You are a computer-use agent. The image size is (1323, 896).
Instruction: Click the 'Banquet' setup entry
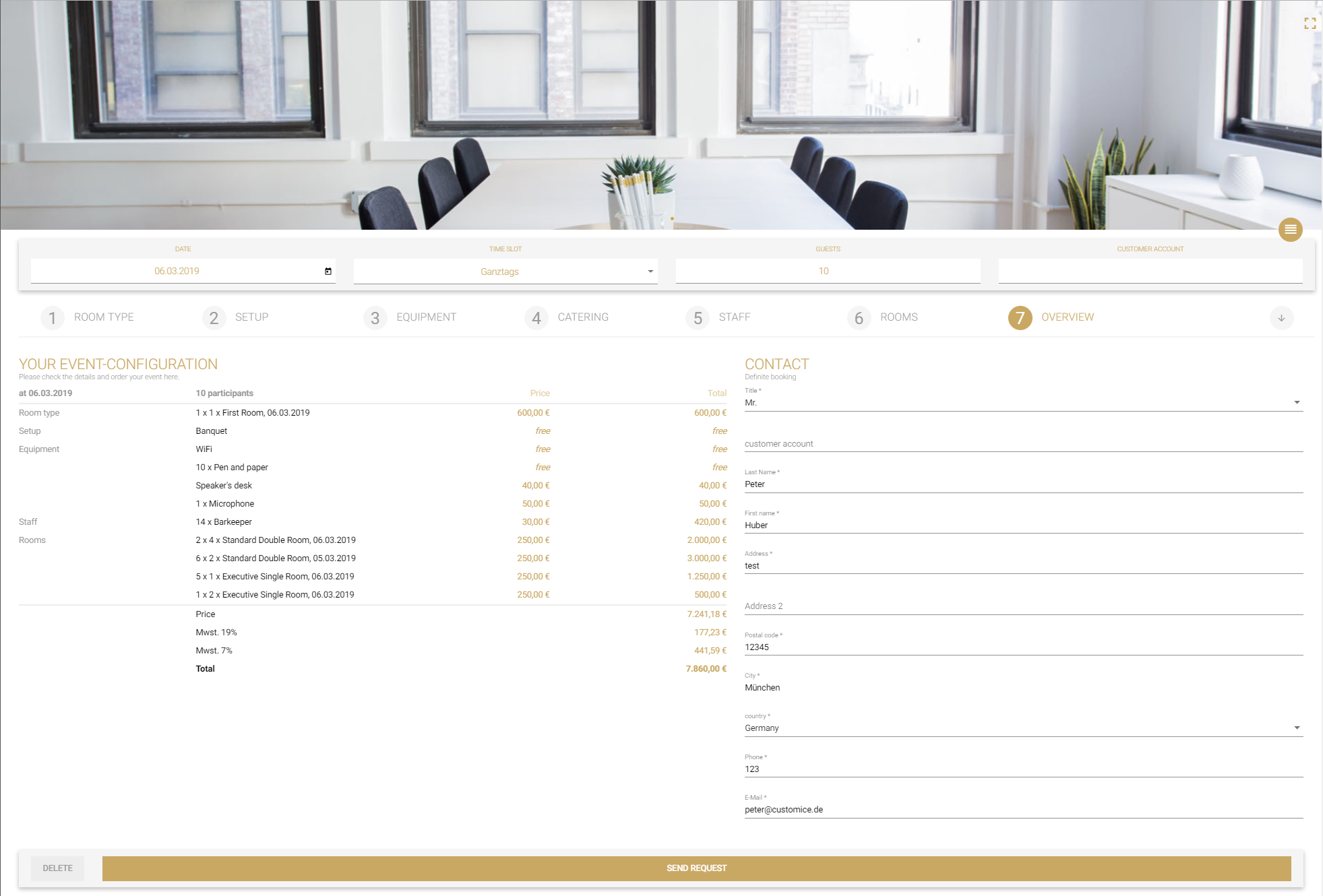(211, 431)
